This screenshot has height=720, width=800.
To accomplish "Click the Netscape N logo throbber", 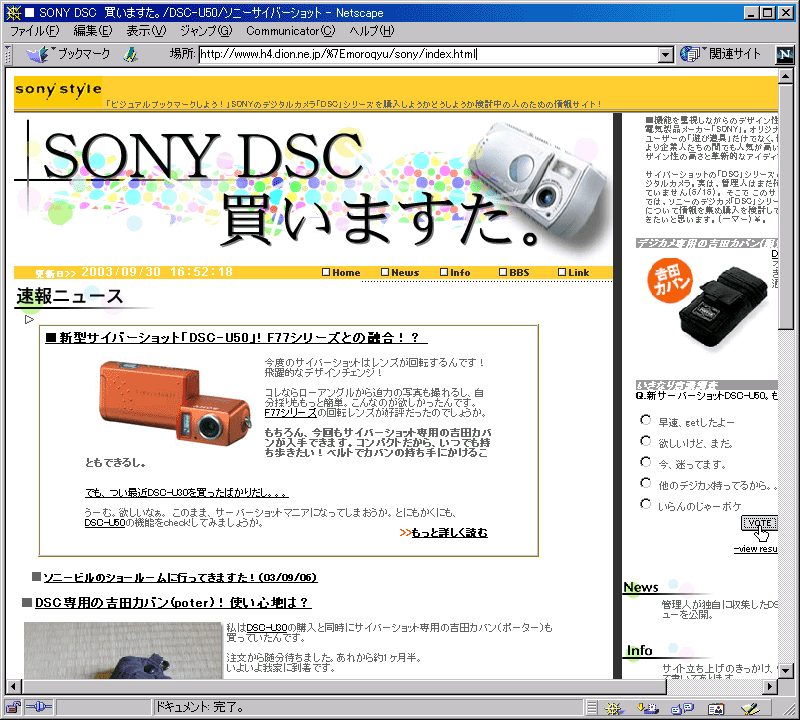I will [785, 54].
